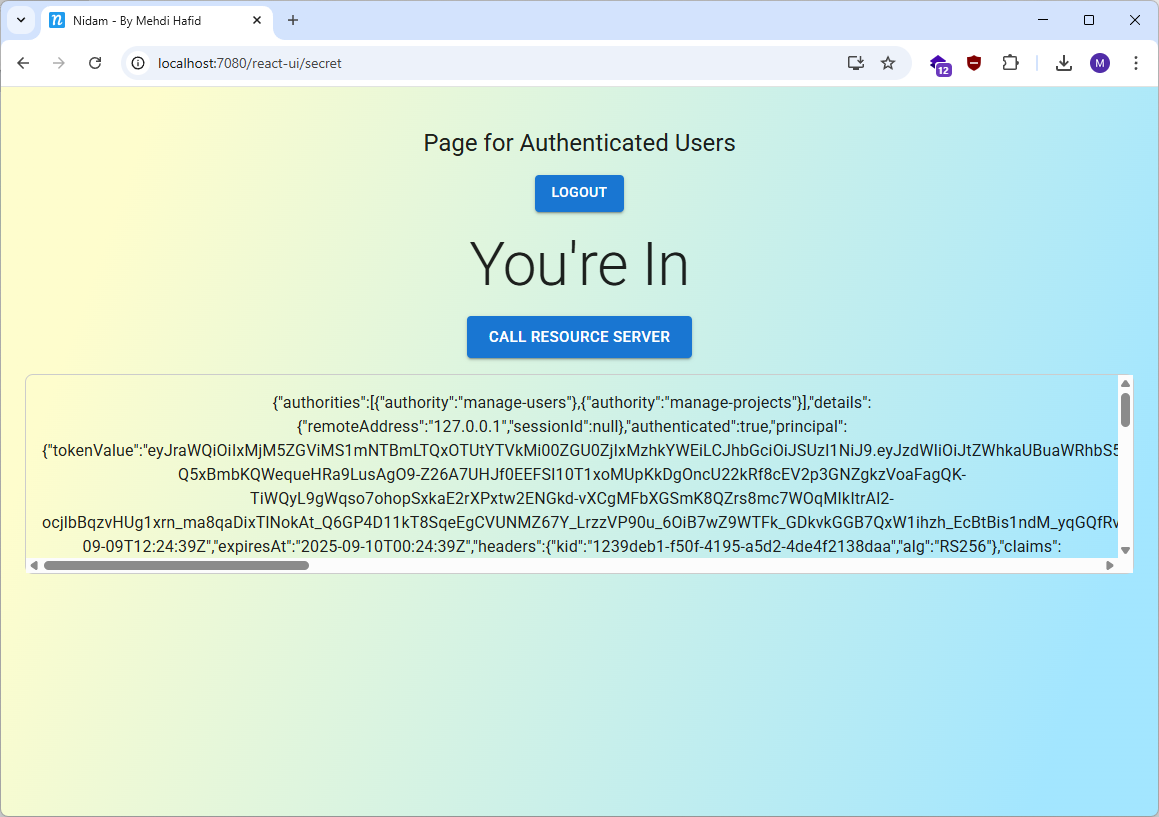Screen dimensions: 1159x817
Task: Click the install app icon in address bar
Action: [855, 63]
